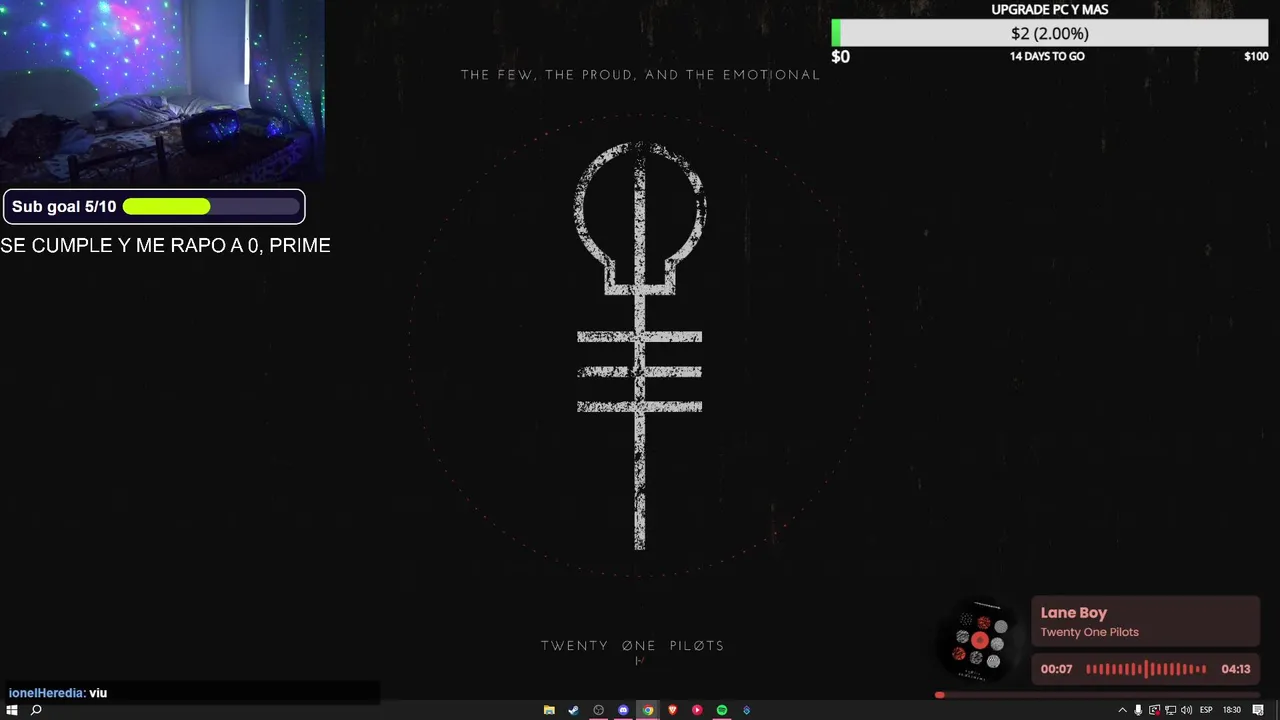This screenshot has width=1280, height=720.
Task: Seek within the song waveform progress bar
Action: [1146, 669]
